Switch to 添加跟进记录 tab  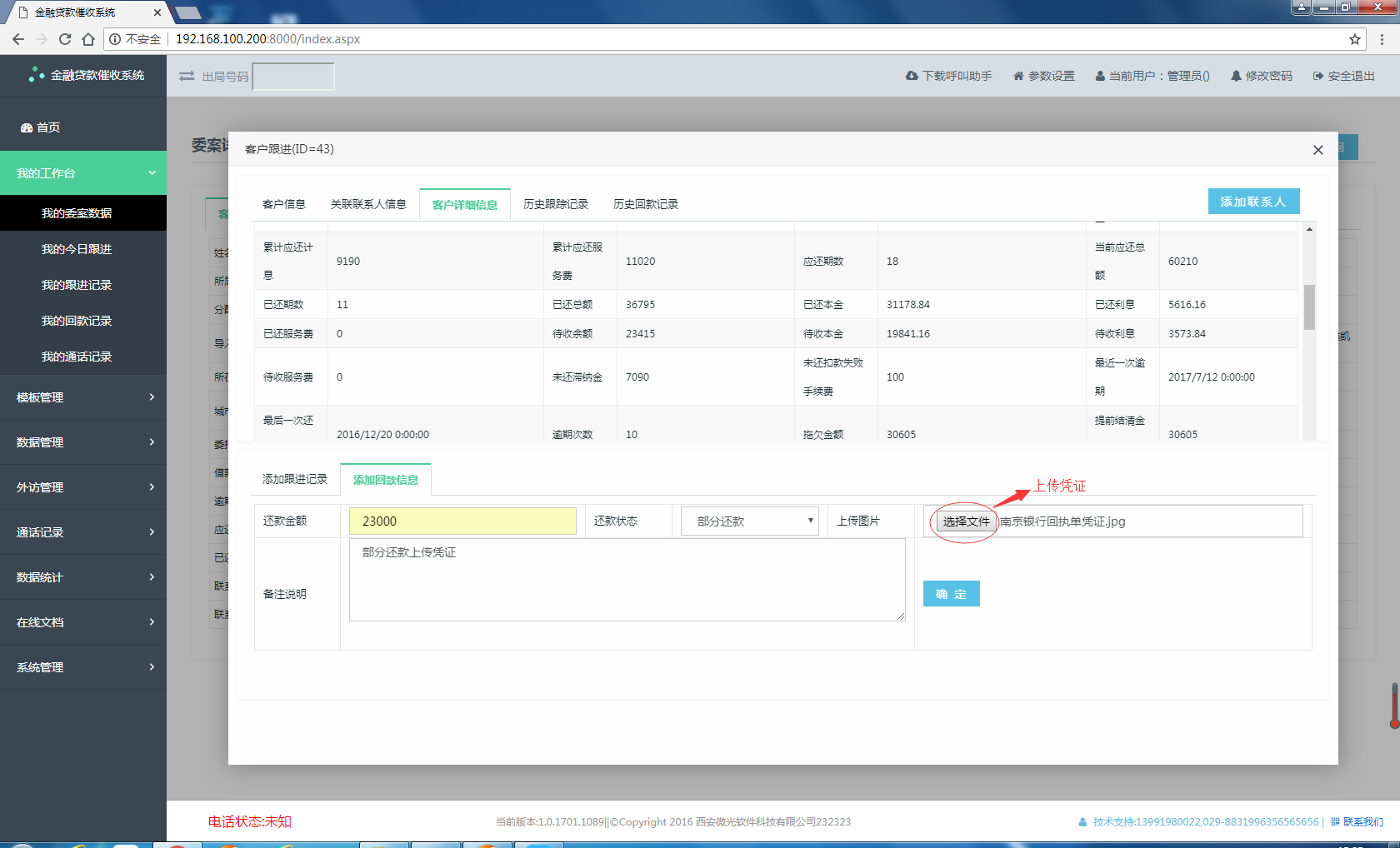pos(295,479)
